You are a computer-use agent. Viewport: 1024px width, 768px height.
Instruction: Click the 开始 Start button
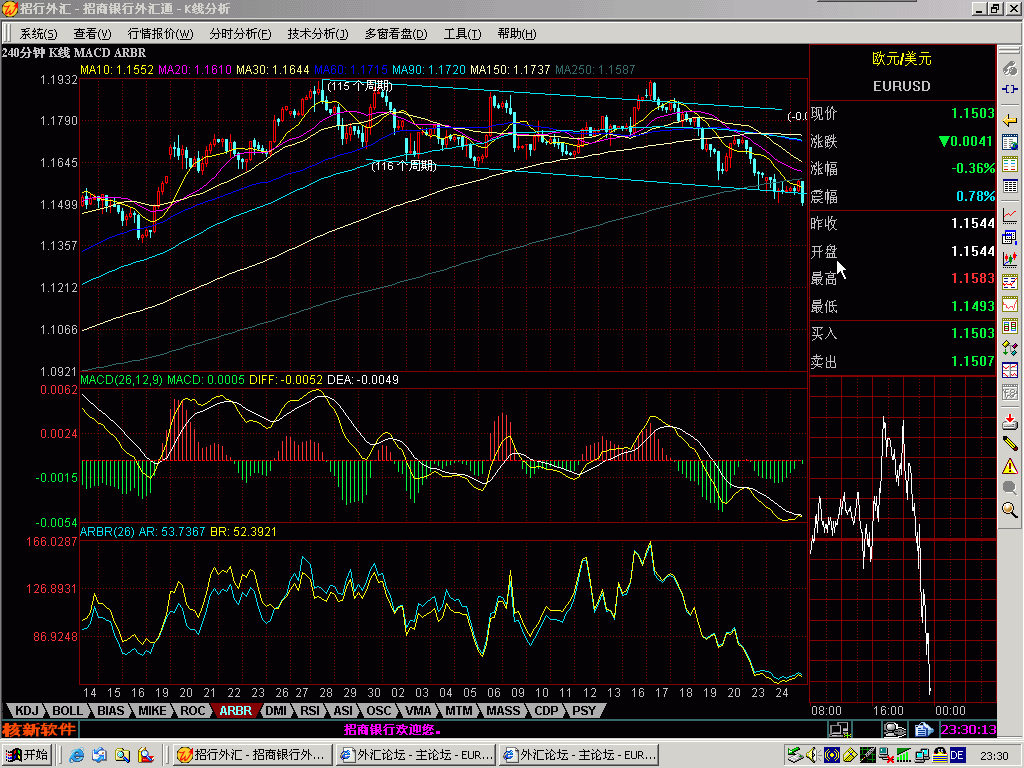coord(27,756)
